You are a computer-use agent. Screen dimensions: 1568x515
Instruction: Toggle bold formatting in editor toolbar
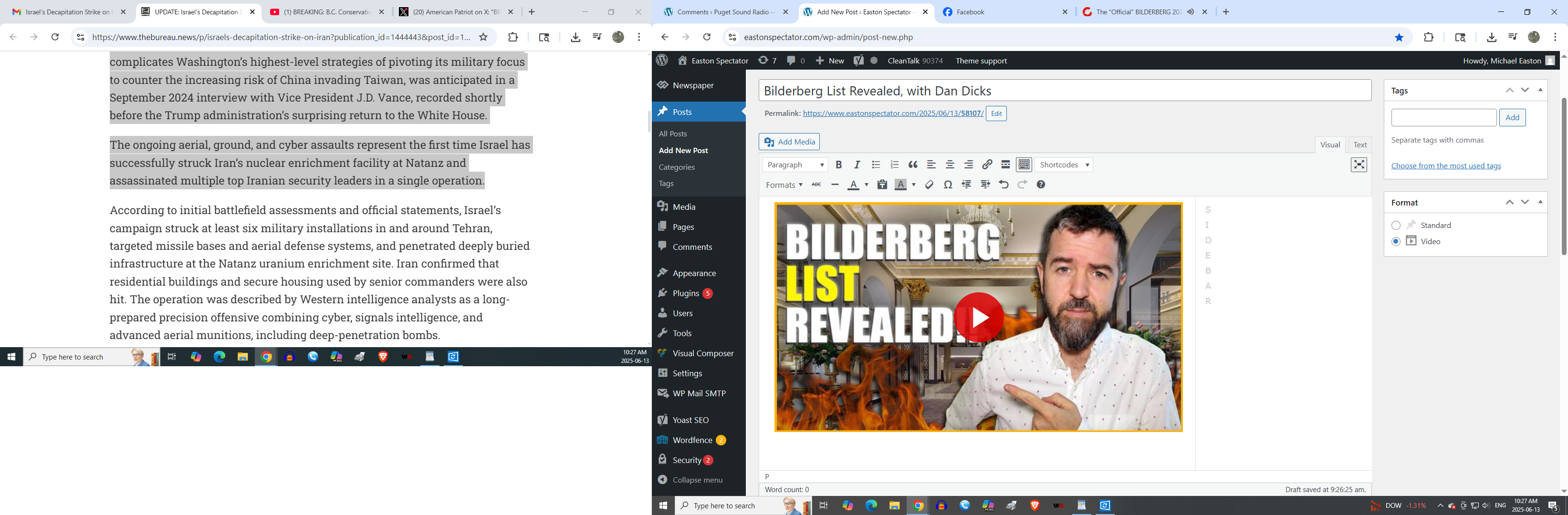tap(838, 165)
